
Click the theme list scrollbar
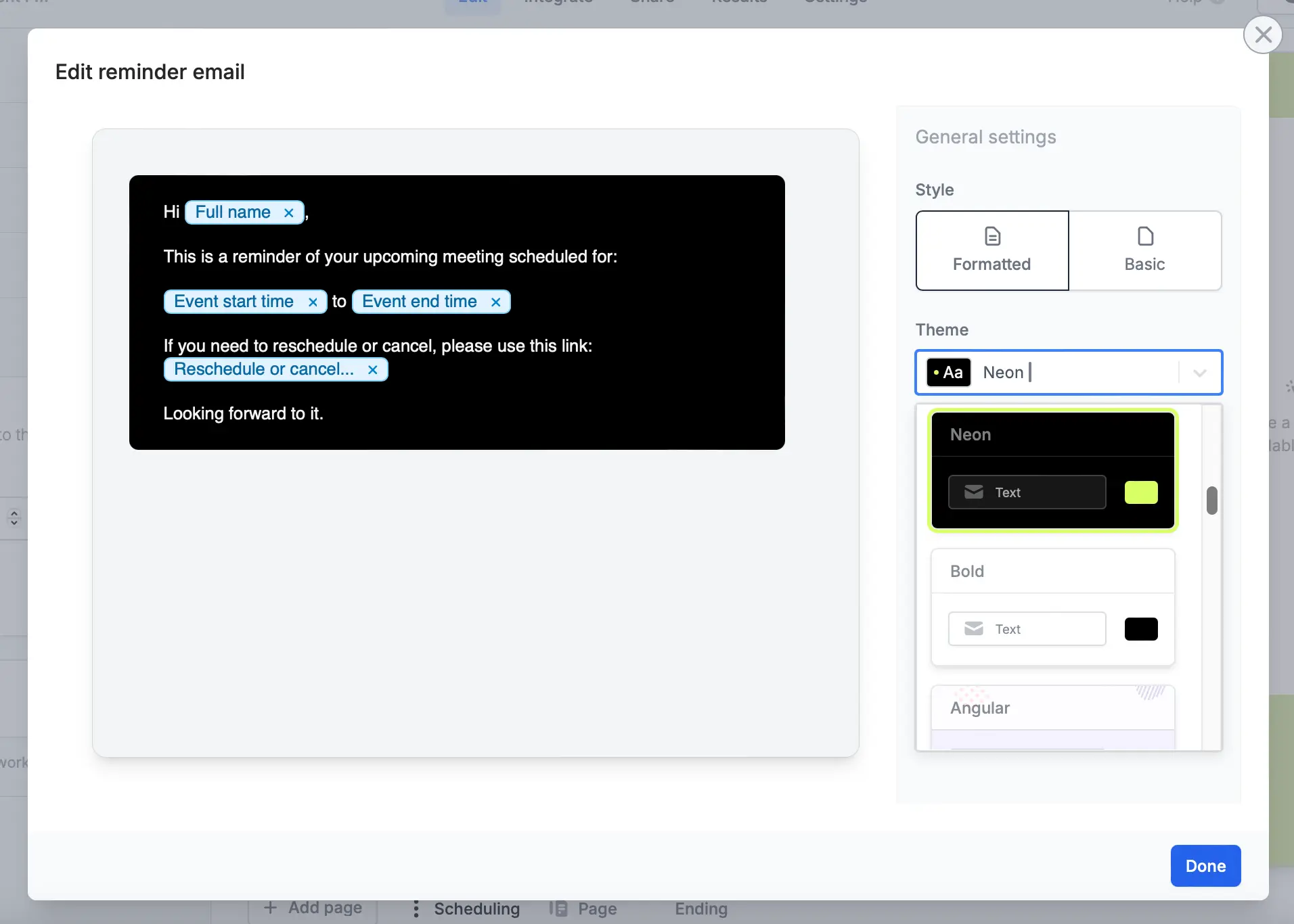[x=1212, y=501]
